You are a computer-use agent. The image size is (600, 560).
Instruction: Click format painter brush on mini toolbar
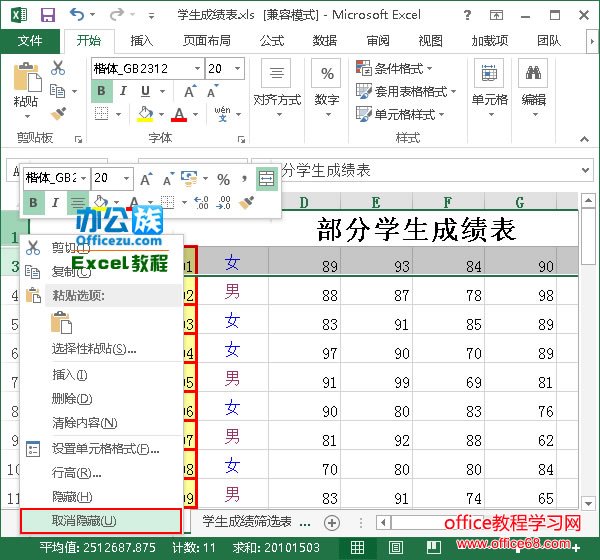click(x=247, y=203)
